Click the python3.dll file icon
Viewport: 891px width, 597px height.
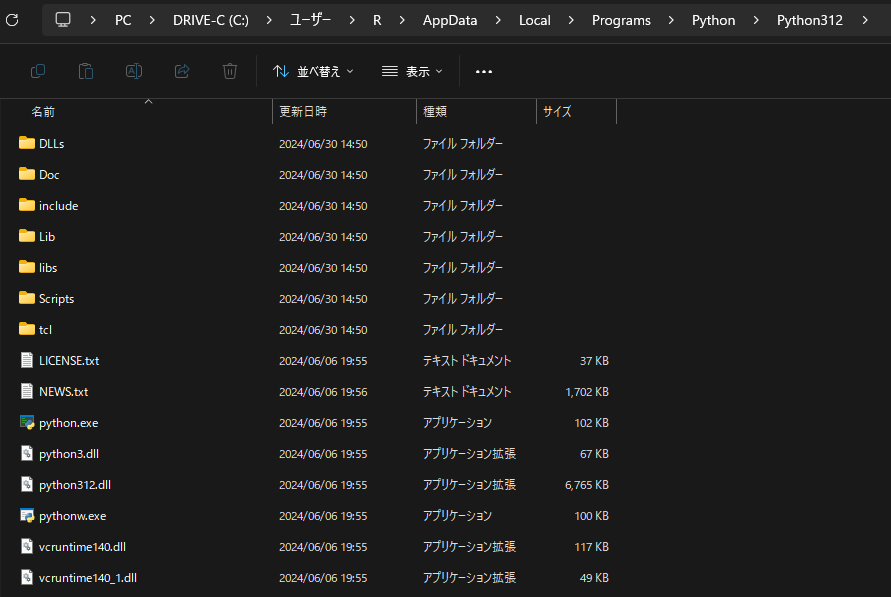coord(27,453)
